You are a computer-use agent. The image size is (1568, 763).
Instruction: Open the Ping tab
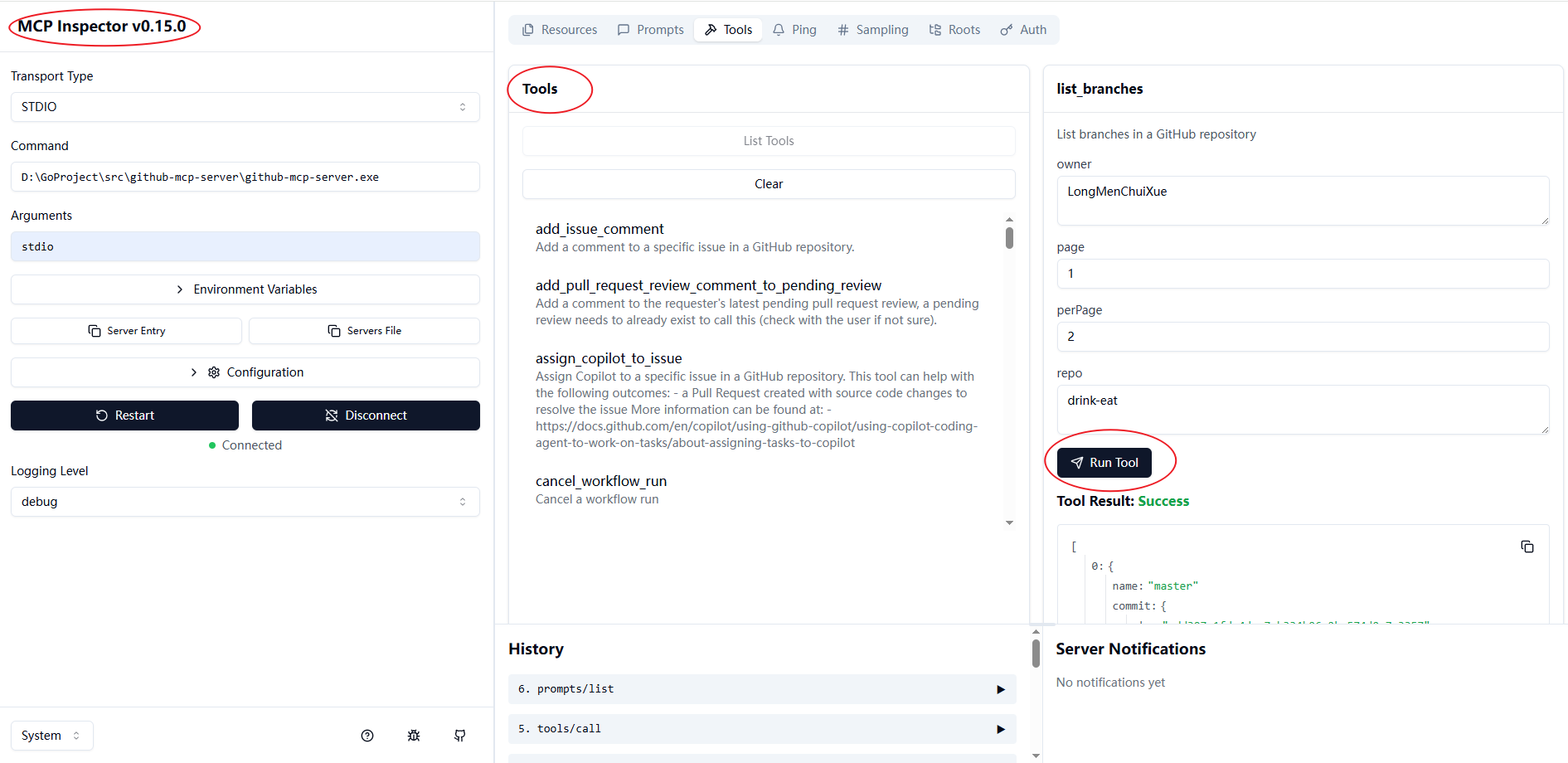tap(794, 30)
